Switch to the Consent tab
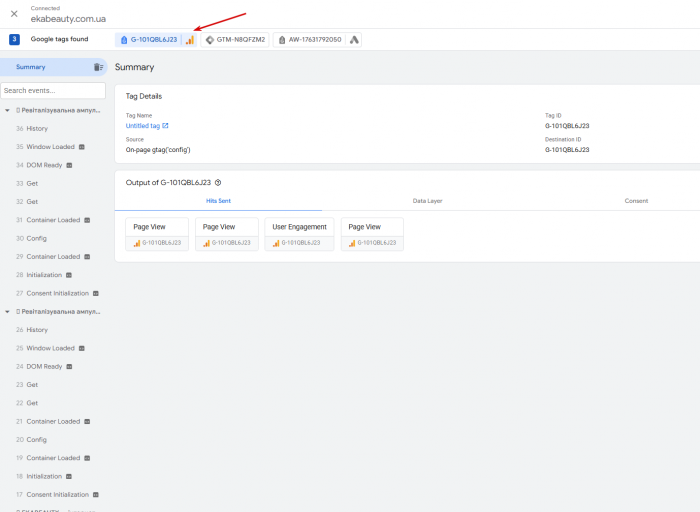Viewport: 700px width, 512px height. click(636, 201)
